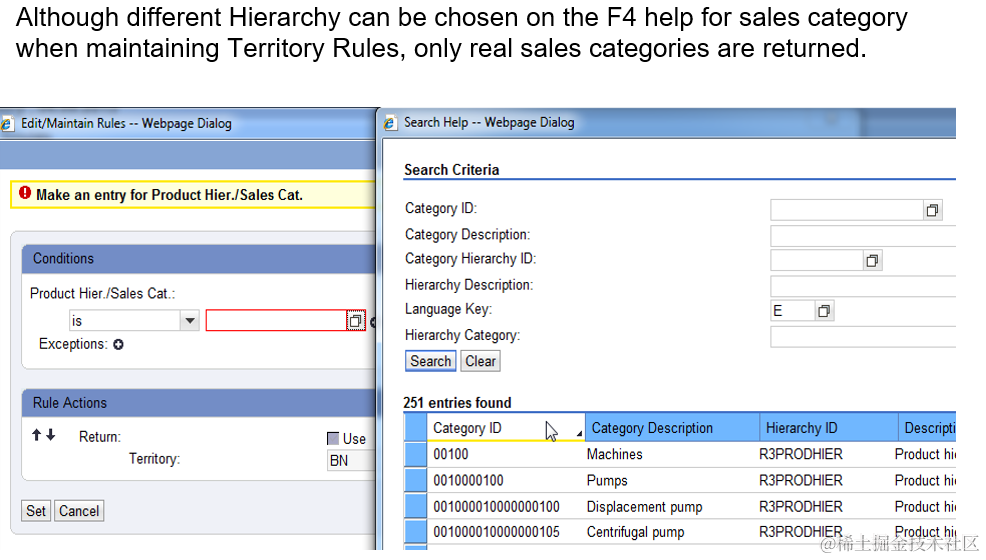Move rule action down with down arrow

[x=51, y=434]
